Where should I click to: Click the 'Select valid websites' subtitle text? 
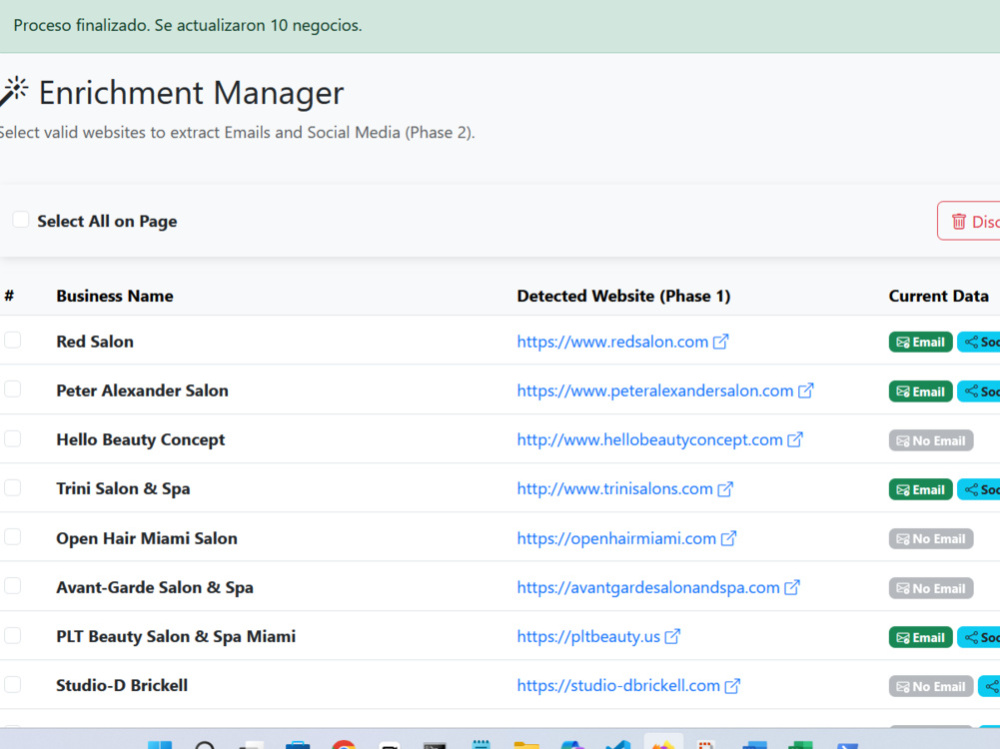click(237, 133)
